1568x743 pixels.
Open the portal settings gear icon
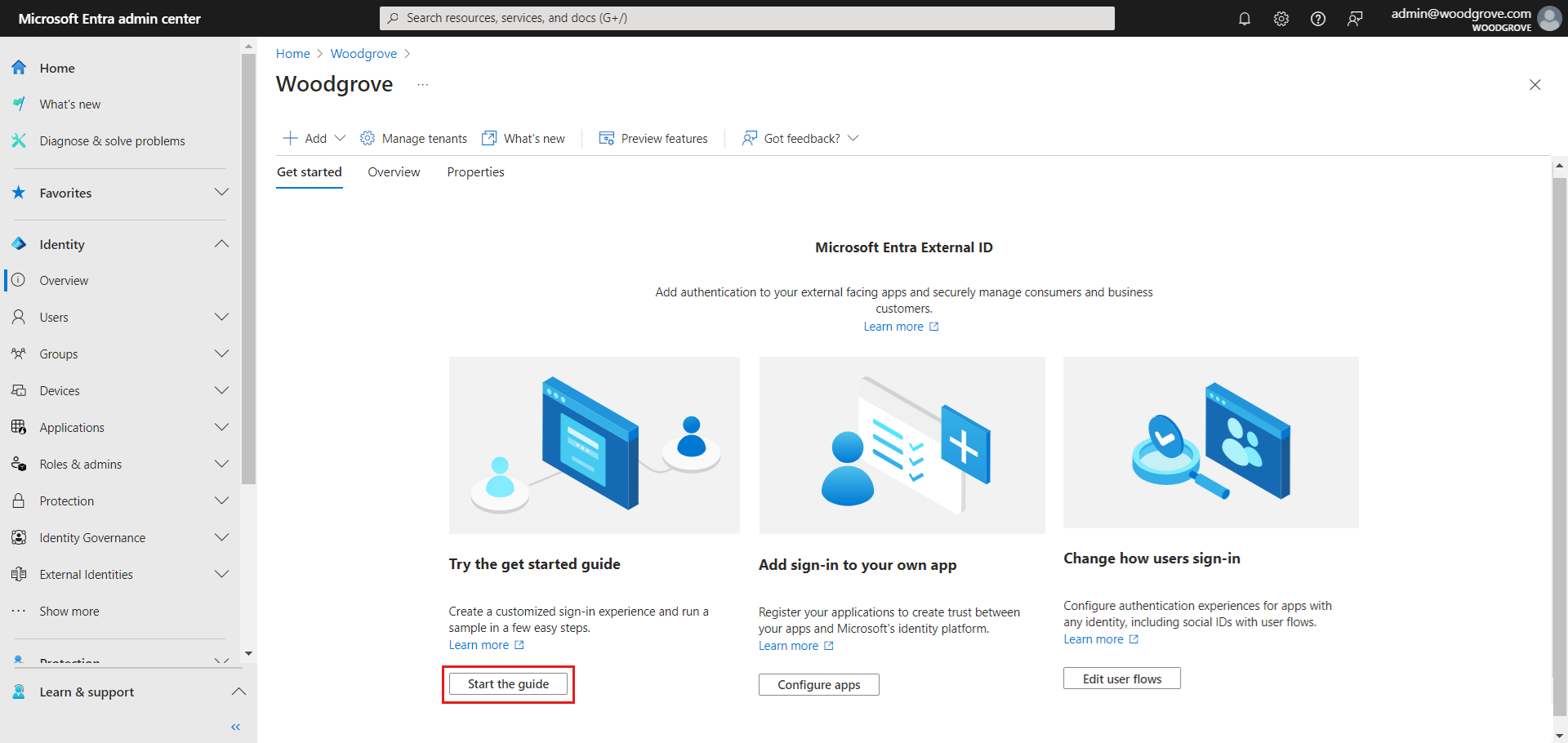click(1281, 19)
